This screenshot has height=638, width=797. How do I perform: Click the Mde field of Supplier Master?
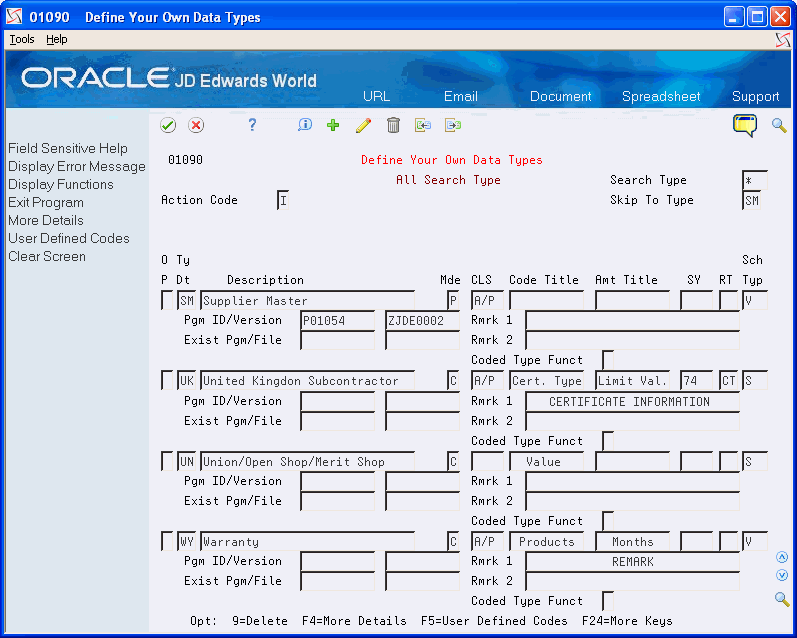(x=453, y=300)
